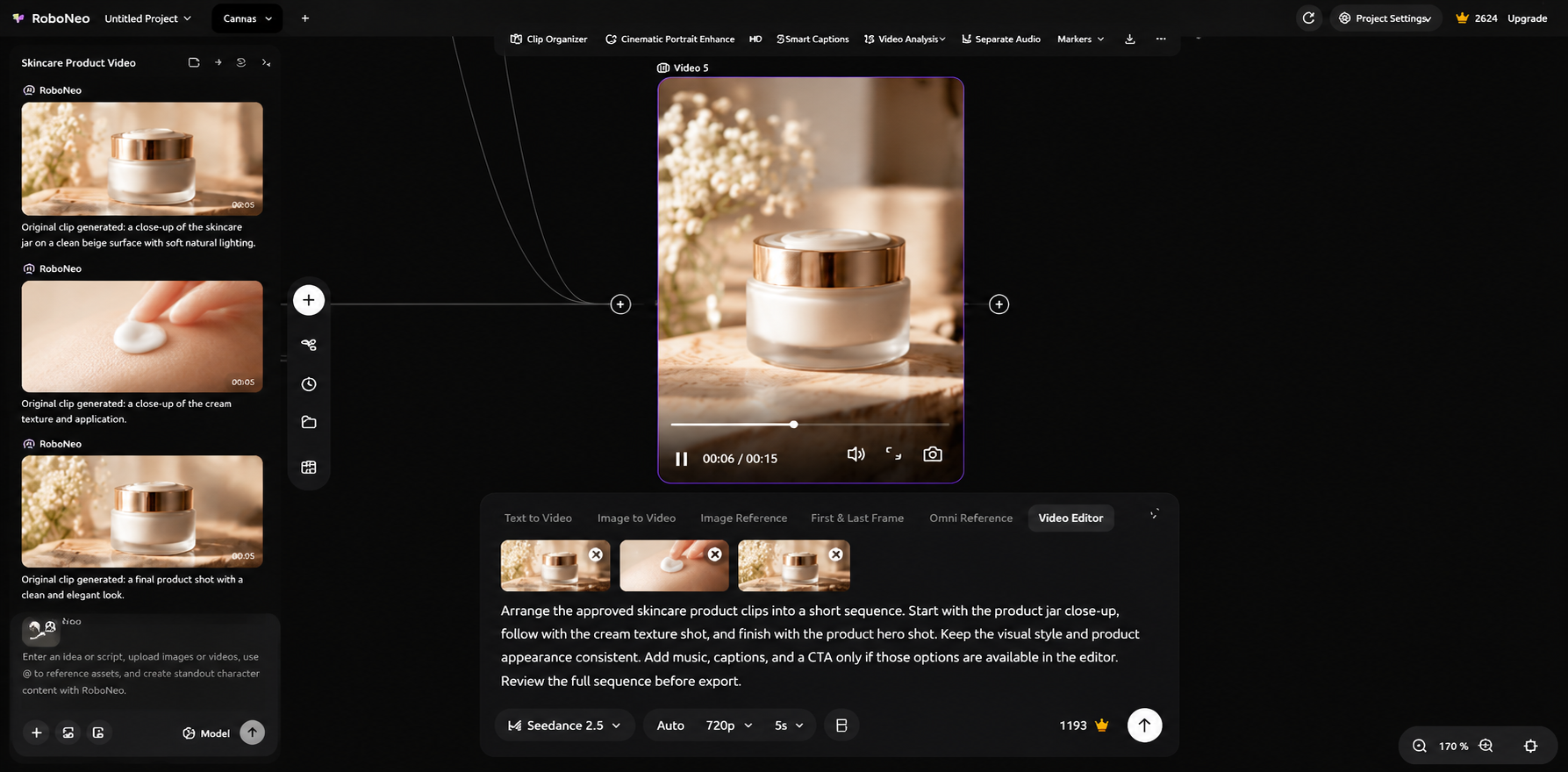Click the Upgrade link

1527,18
